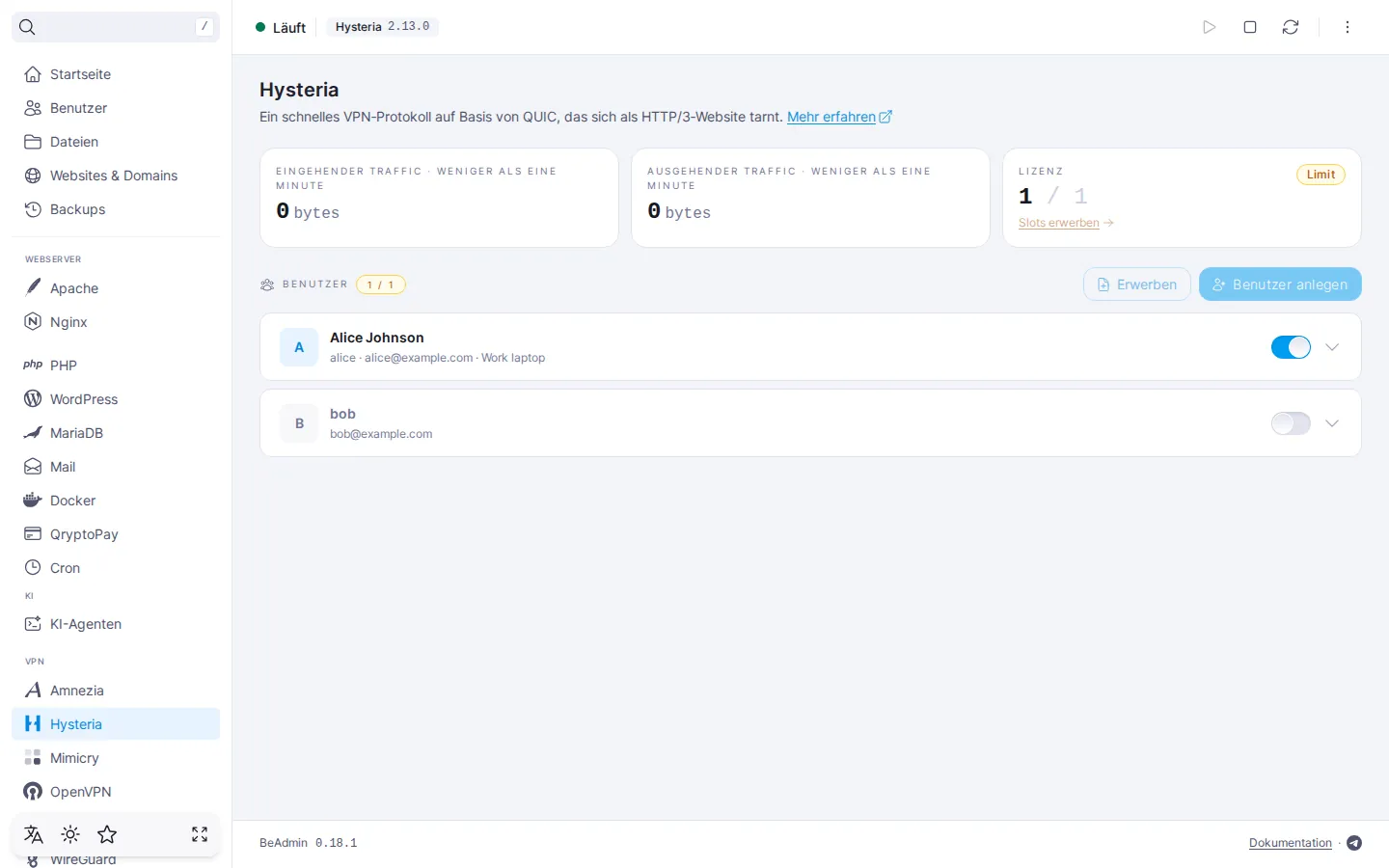Click the Benutzer anlegen button
Screen dimensions: 1389x868
(x=1280, y=285)
